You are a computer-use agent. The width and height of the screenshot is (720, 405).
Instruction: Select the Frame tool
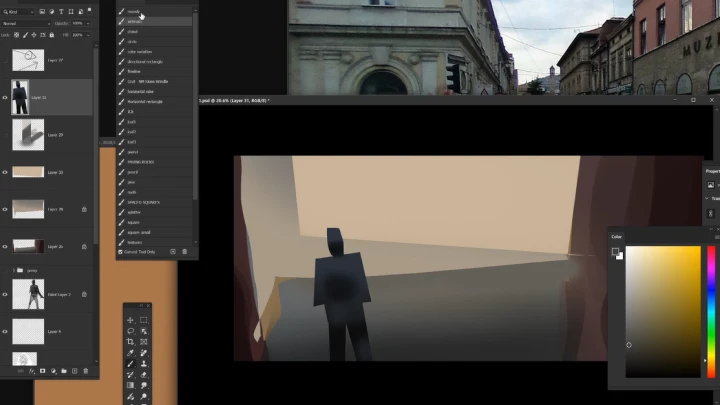[x=144, y=342]
